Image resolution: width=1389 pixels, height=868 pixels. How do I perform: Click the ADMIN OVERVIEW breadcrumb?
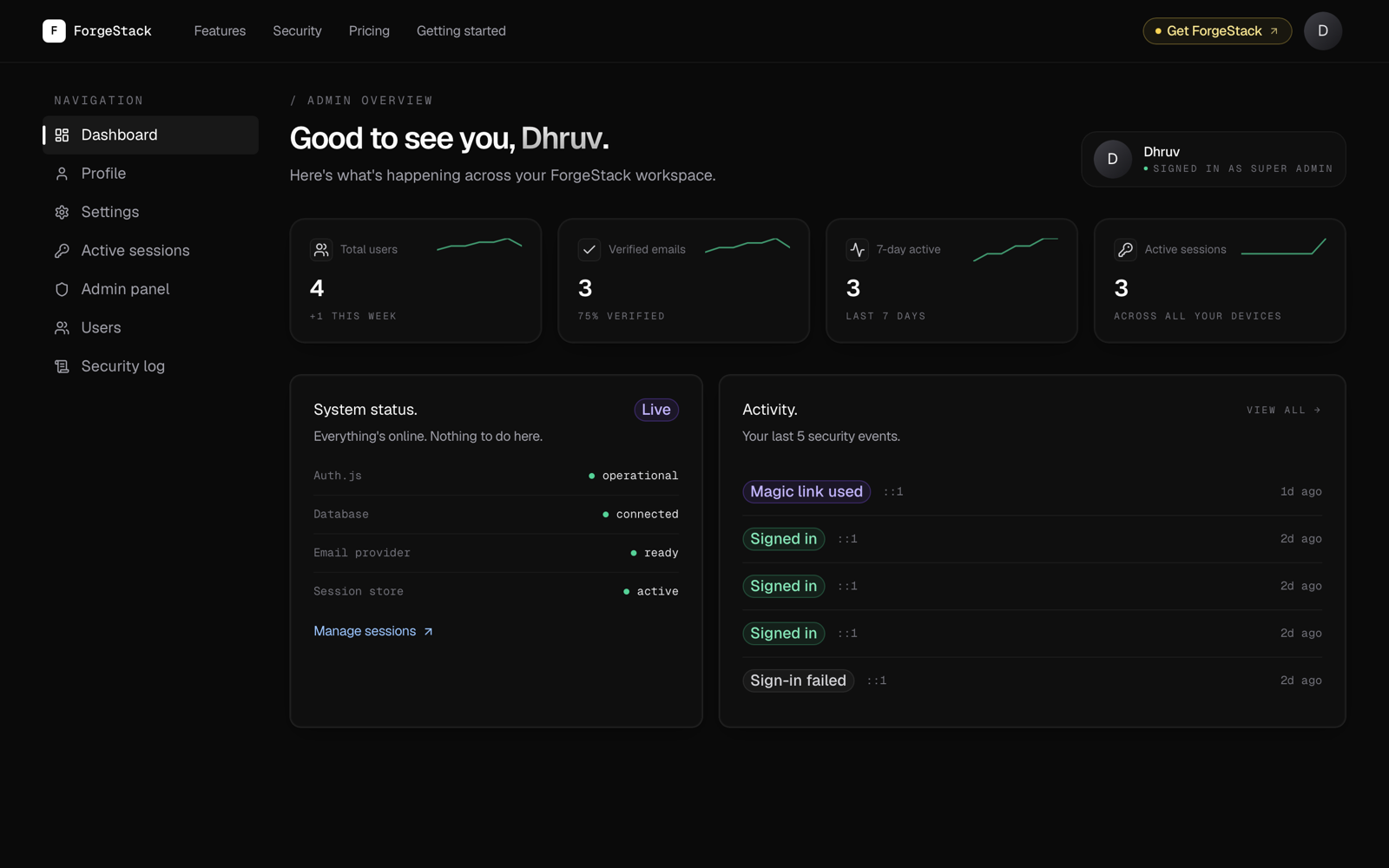(370, 101)
